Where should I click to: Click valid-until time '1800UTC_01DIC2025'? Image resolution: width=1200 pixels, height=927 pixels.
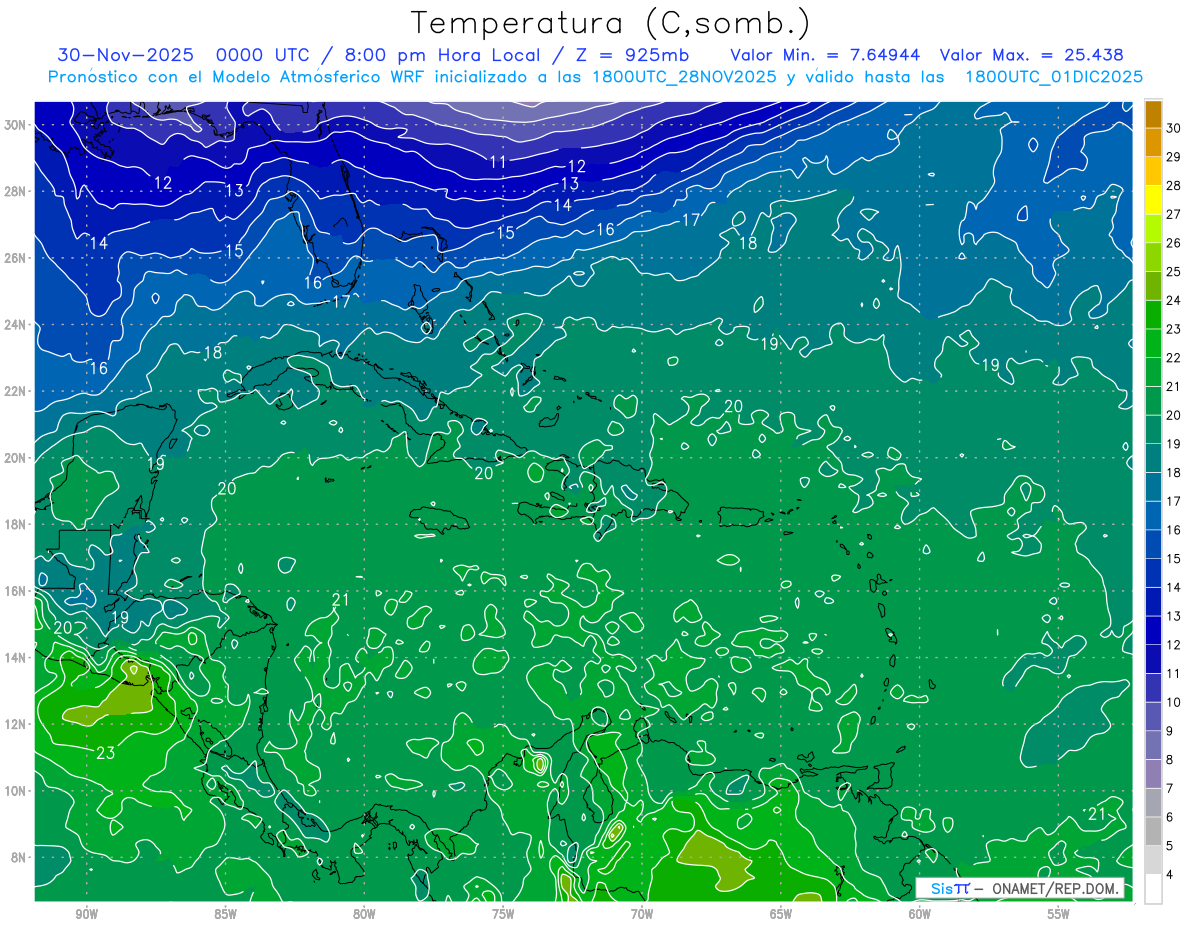coord(1054,77)
